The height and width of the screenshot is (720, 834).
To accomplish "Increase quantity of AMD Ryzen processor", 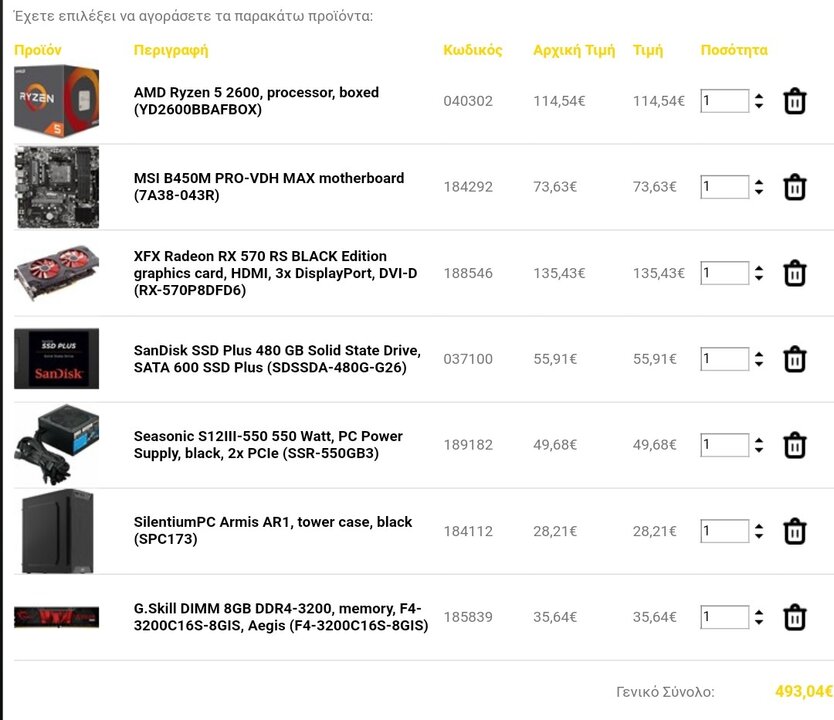I will point(759,96).
